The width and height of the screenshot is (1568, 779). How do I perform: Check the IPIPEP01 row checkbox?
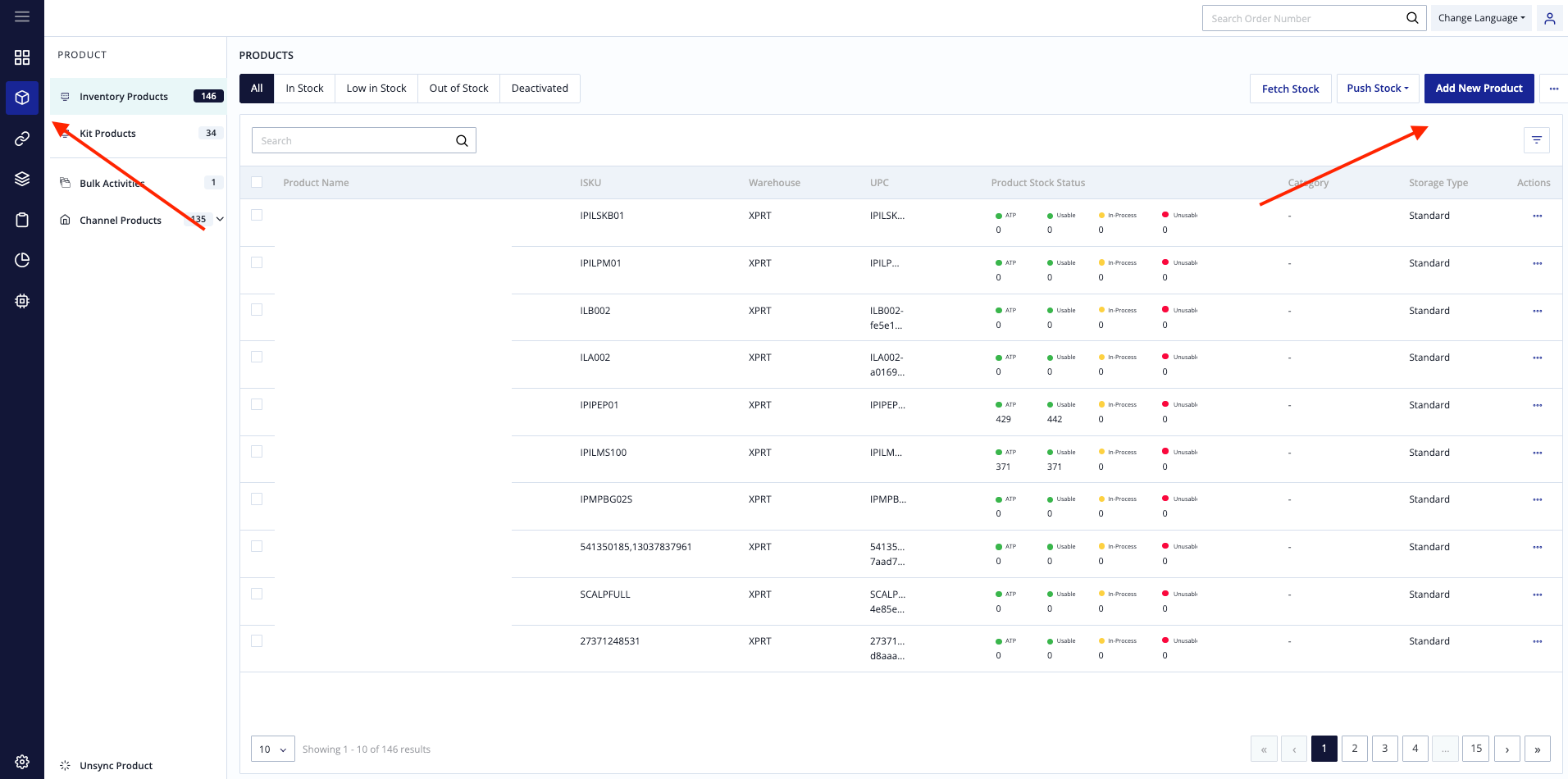point(257,404)
